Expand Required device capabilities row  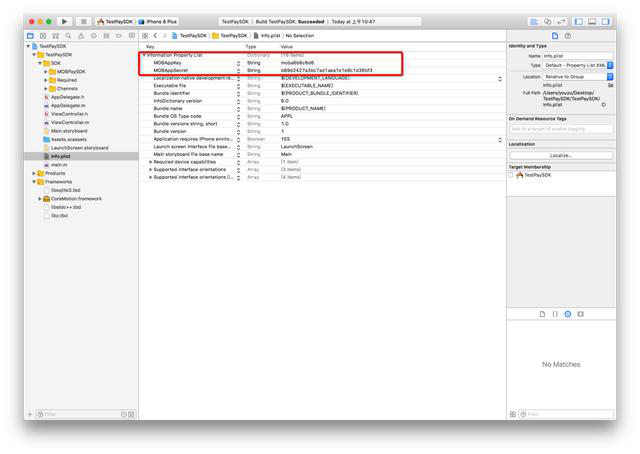tap(151, 162)
